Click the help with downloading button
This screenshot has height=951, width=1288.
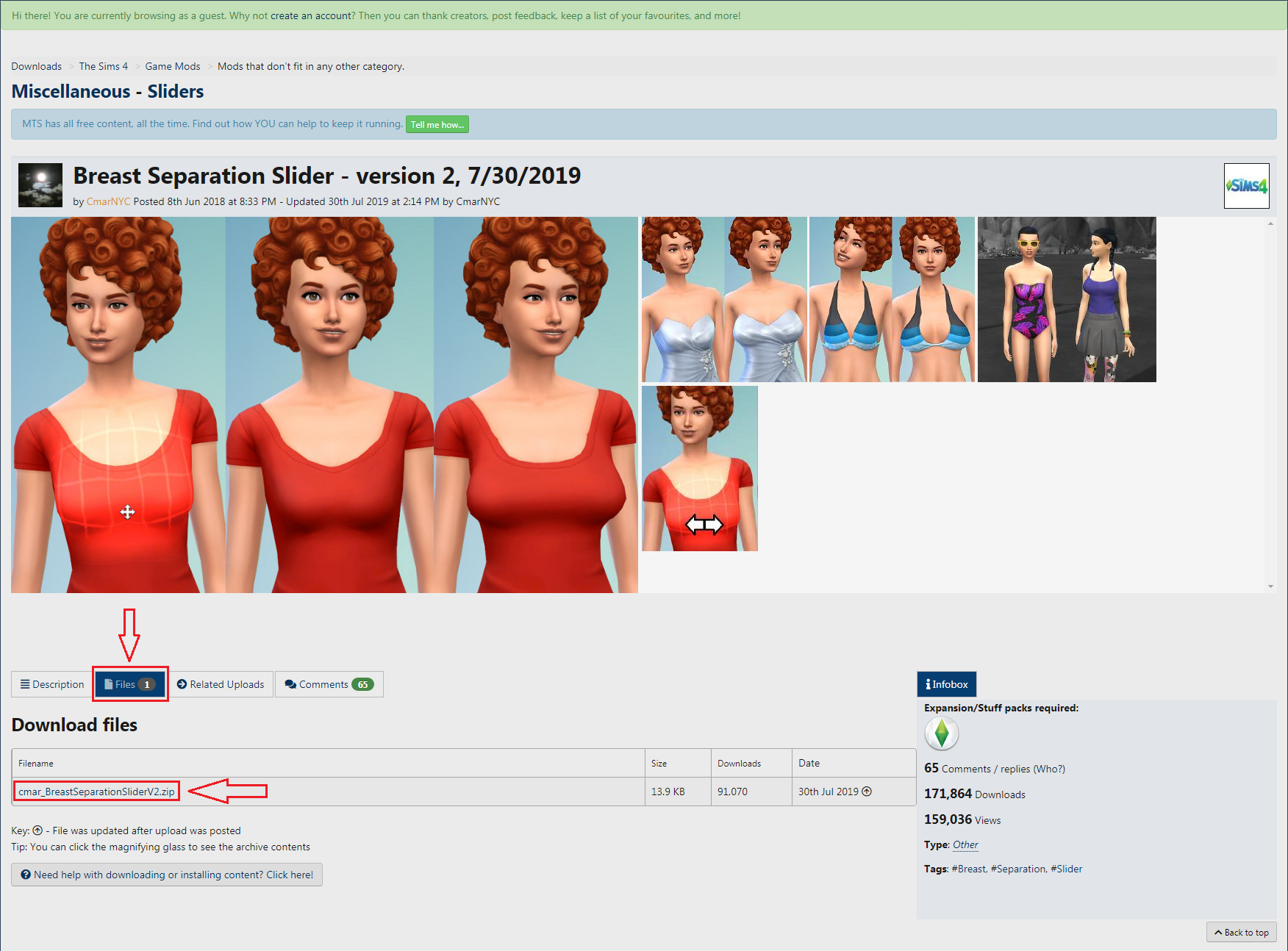point(167,875)
